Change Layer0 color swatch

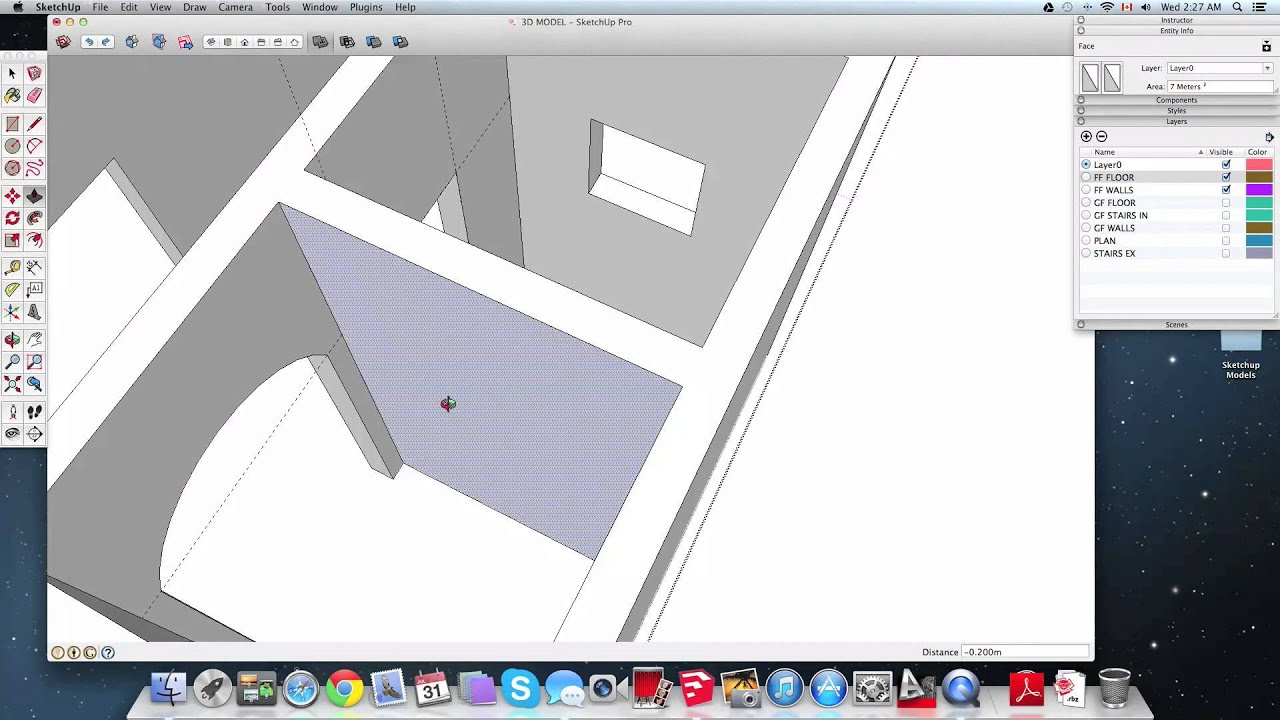tap(1259, 165)
